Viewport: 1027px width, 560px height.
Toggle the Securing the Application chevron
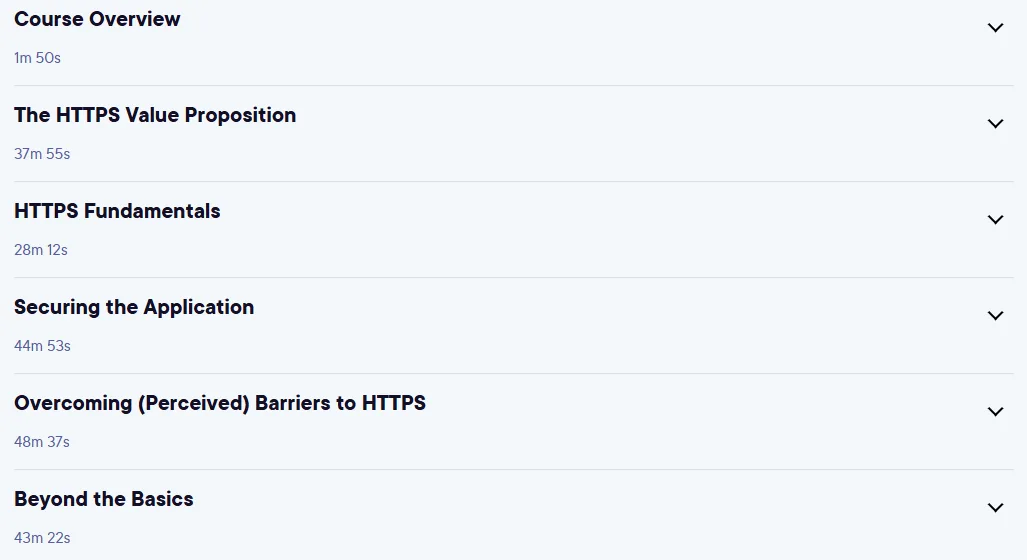(x=995, y=316)
